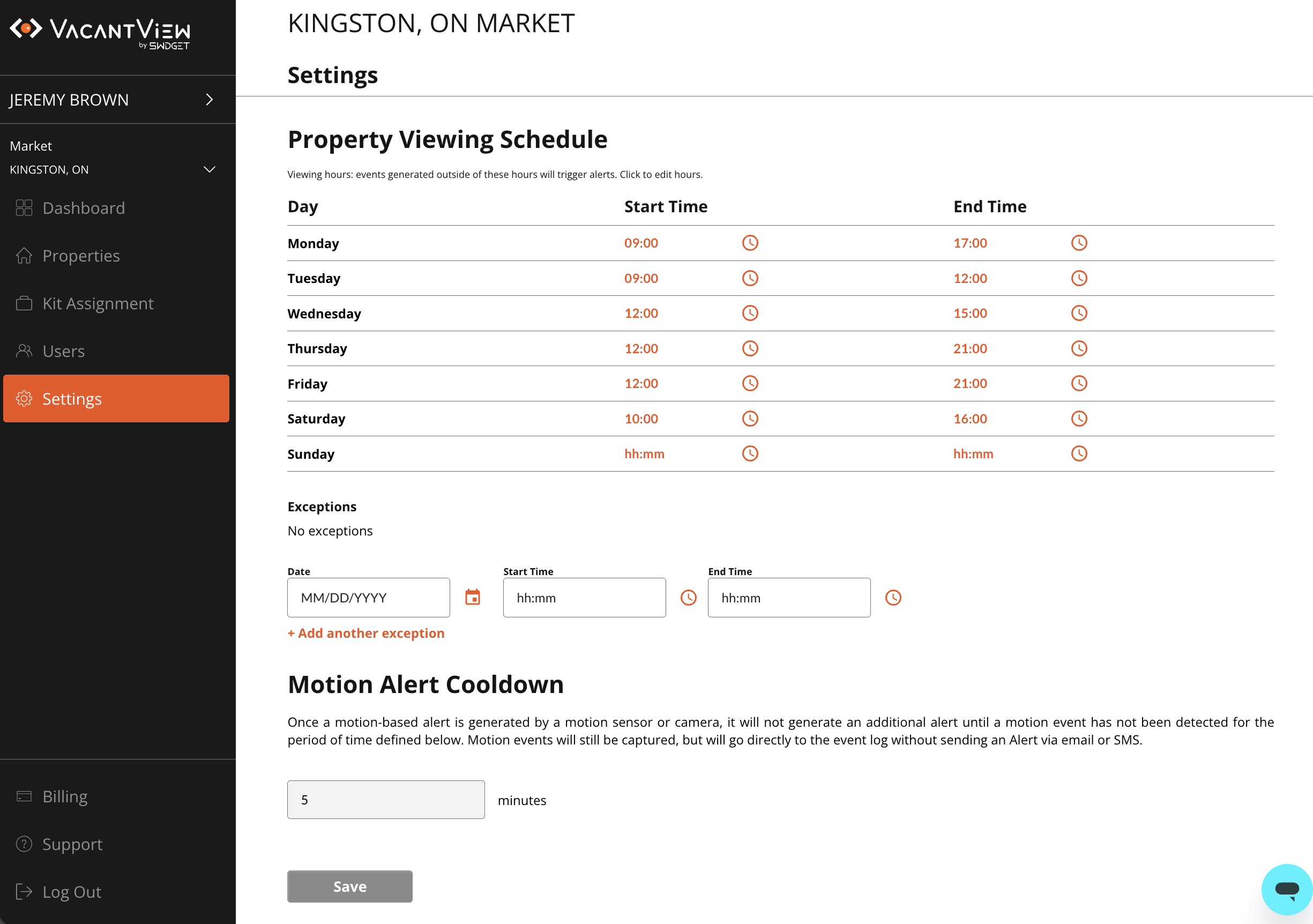The width and height of the screenshot is (1313, 924).
Task: Focus the cooldown minutes input field
Action: tap(385, 799)
